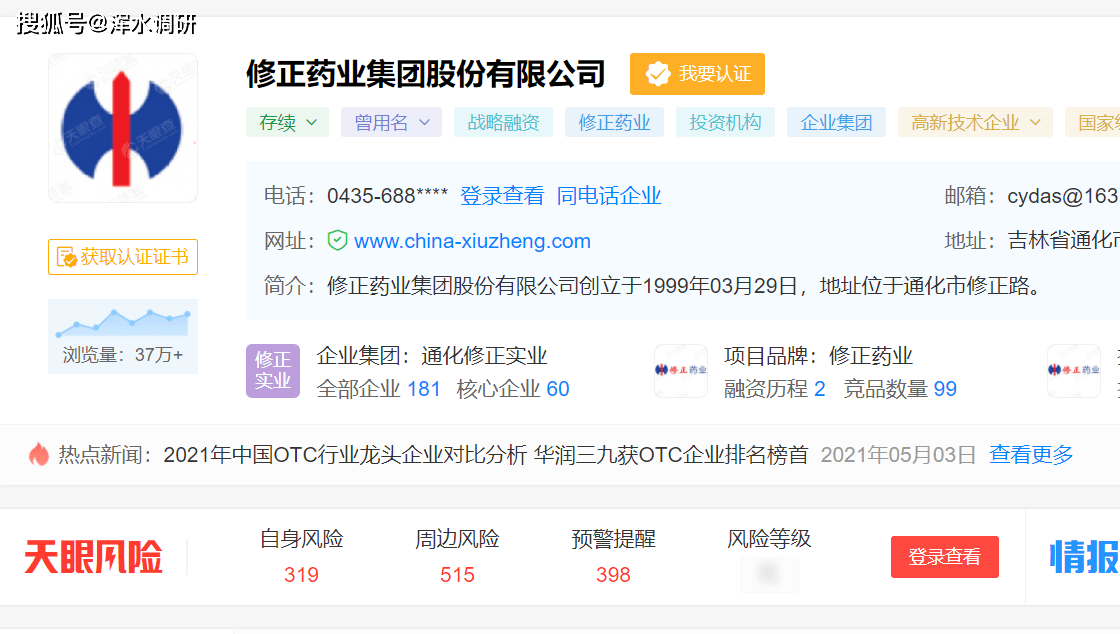
Task: Open the www.china-xiuzheng.com website link
Action: tap(472, 241)
